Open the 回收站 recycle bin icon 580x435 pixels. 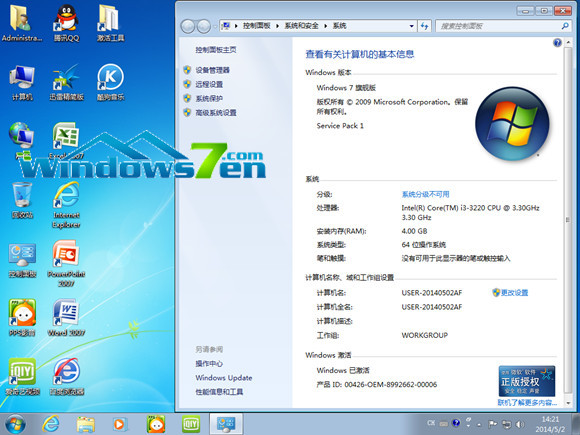point(22,200)
